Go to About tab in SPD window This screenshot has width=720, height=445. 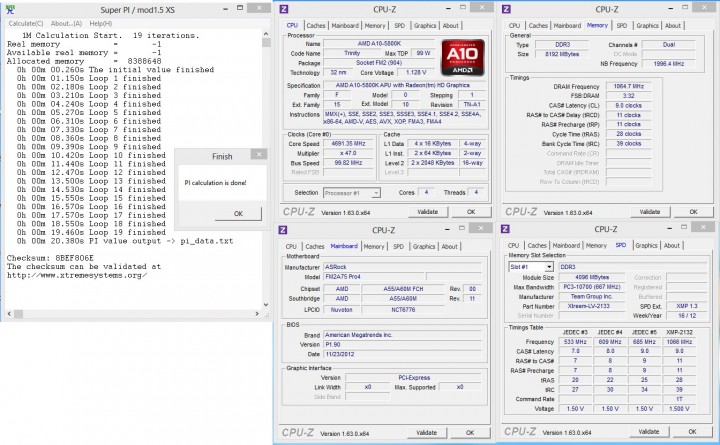(x=672, y=246)
